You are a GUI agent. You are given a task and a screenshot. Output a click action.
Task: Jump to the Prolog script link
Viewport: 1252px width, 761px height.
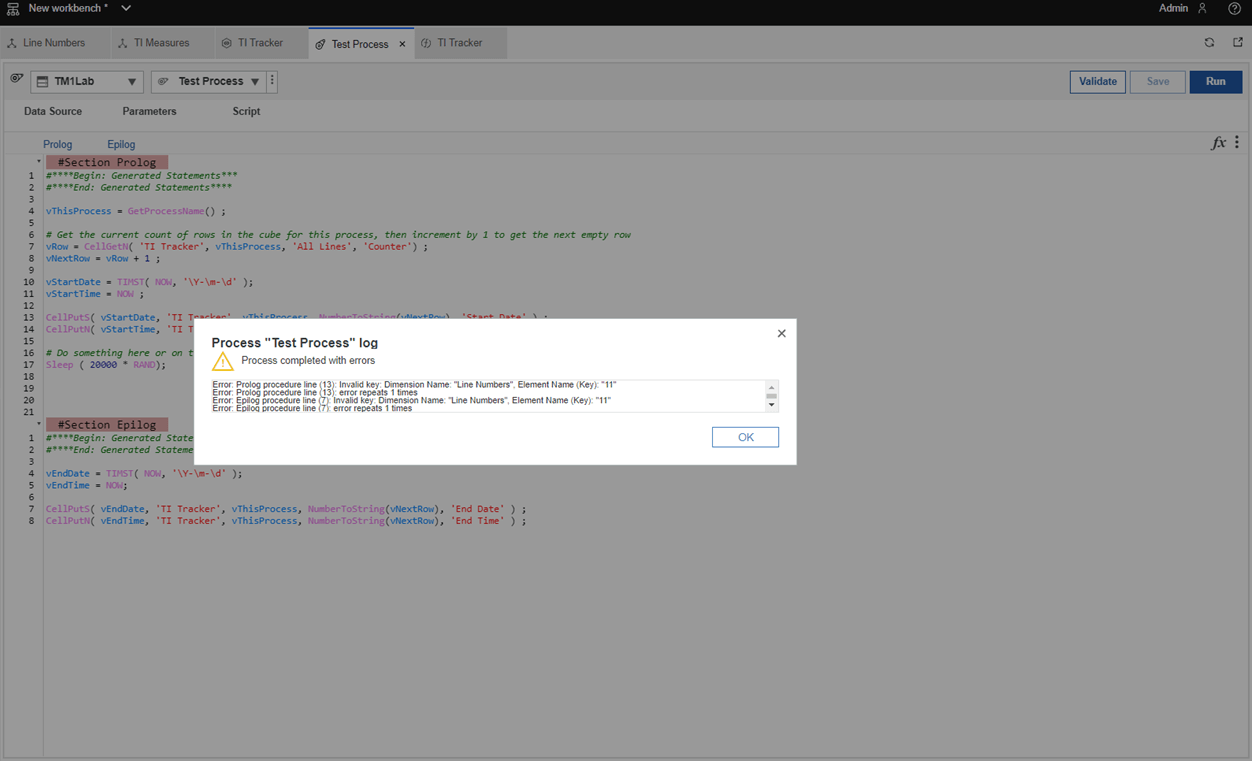[x=58, y=145]
